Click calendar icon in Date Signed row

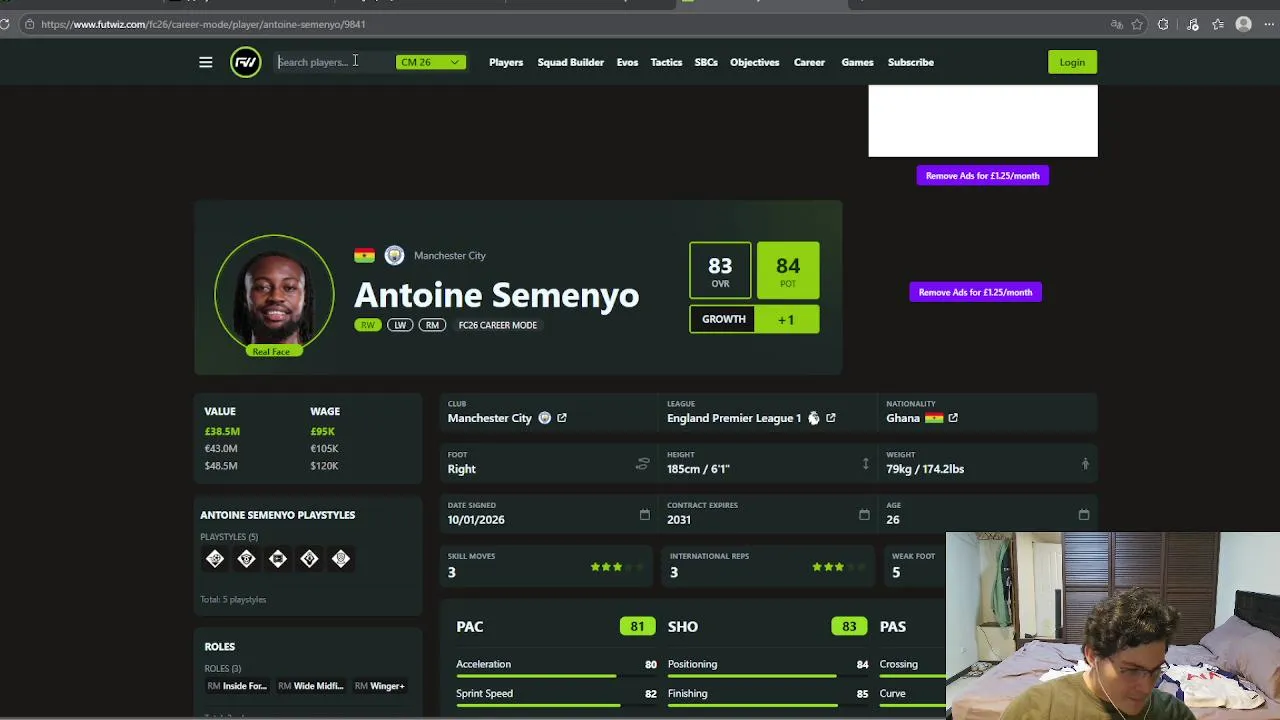click(644, 514)
